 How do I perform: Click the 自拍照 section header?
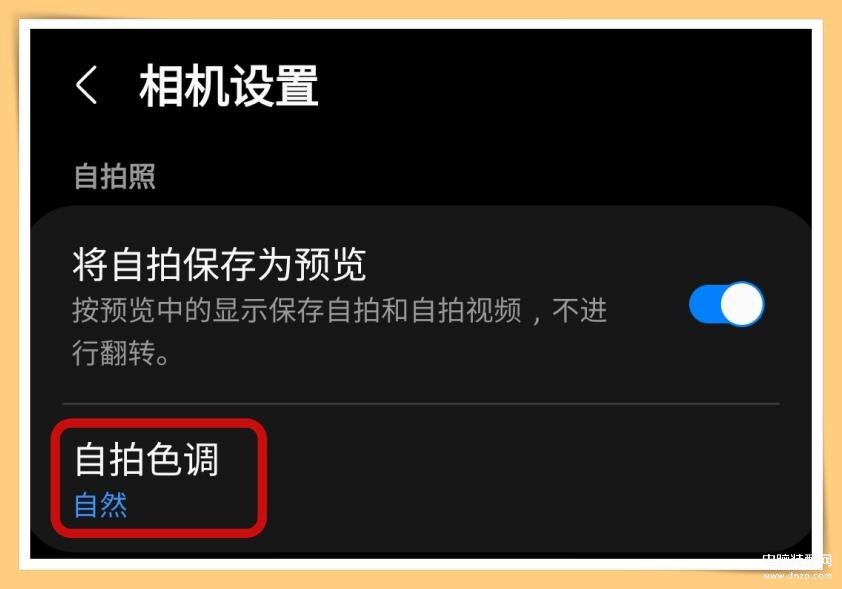(115, 177)
